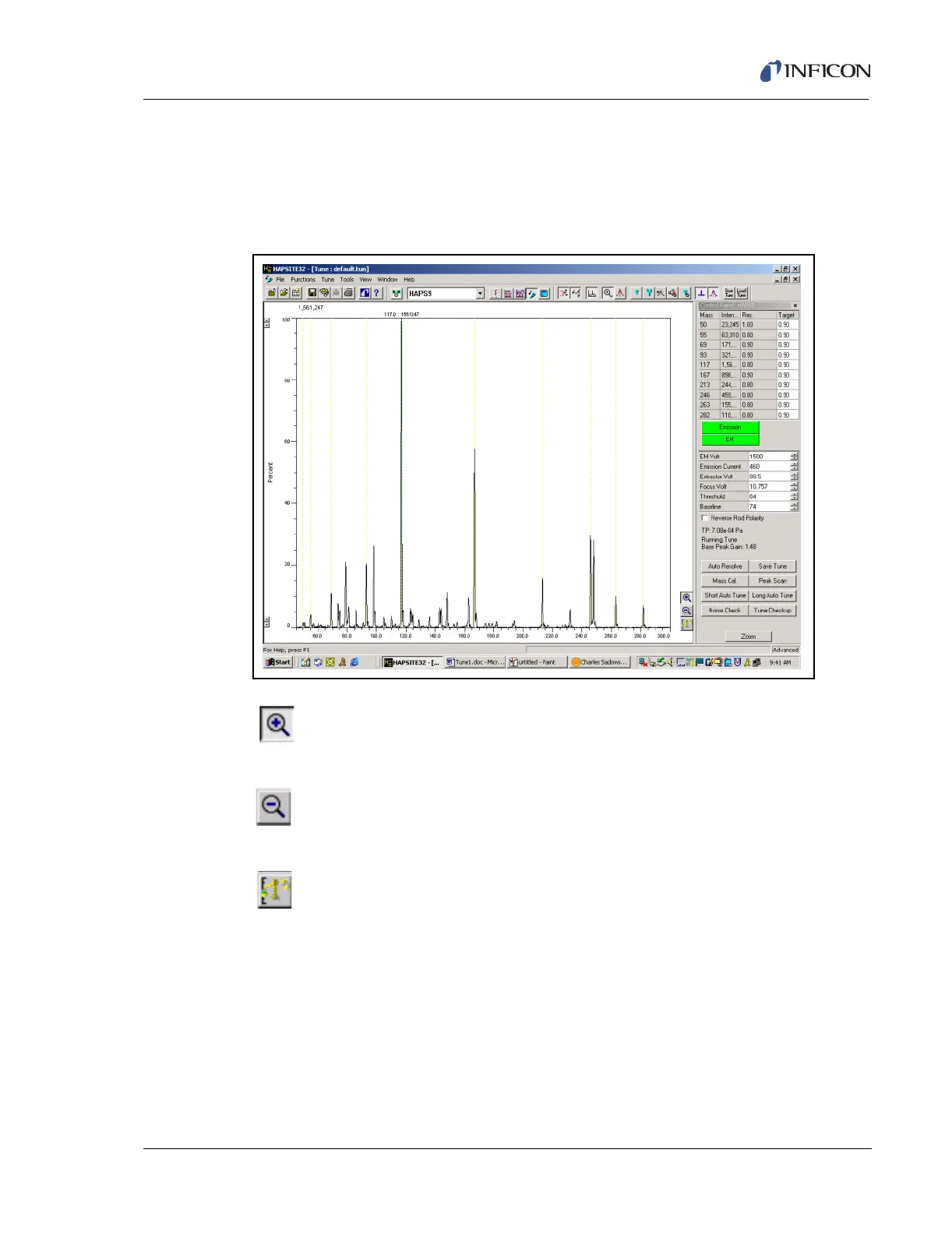Viewport: 952px width, 1234px height.
Task: Open the Tune menu
Action: point(328,280)
